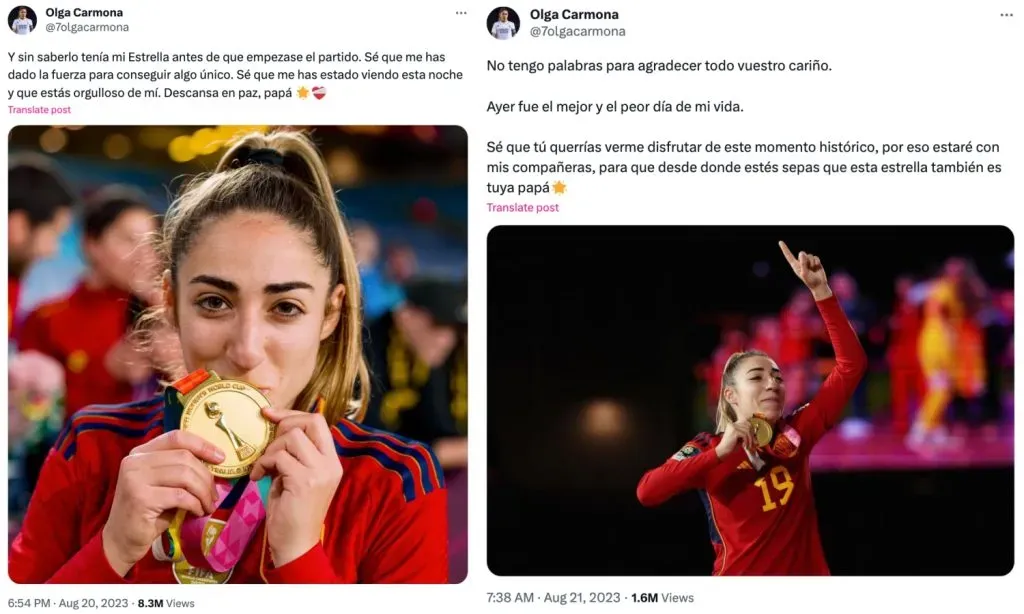Click Translate post under right tweet
1024x614 pixels.
click(522, 208)
